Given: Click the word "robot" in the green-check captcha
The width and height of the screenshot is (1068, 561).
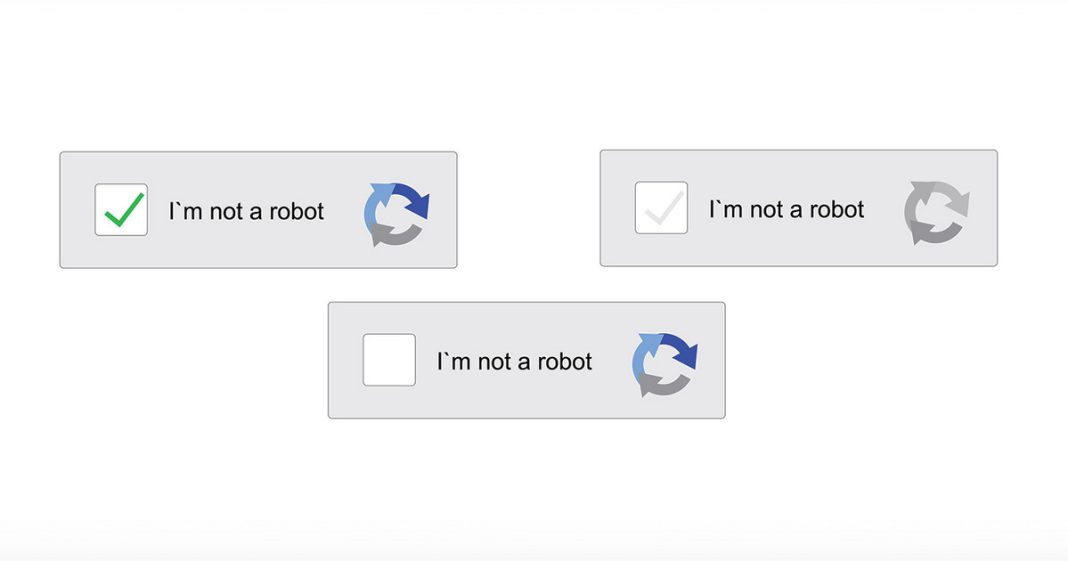Looking at the screenshot, I should pos(297,211).
